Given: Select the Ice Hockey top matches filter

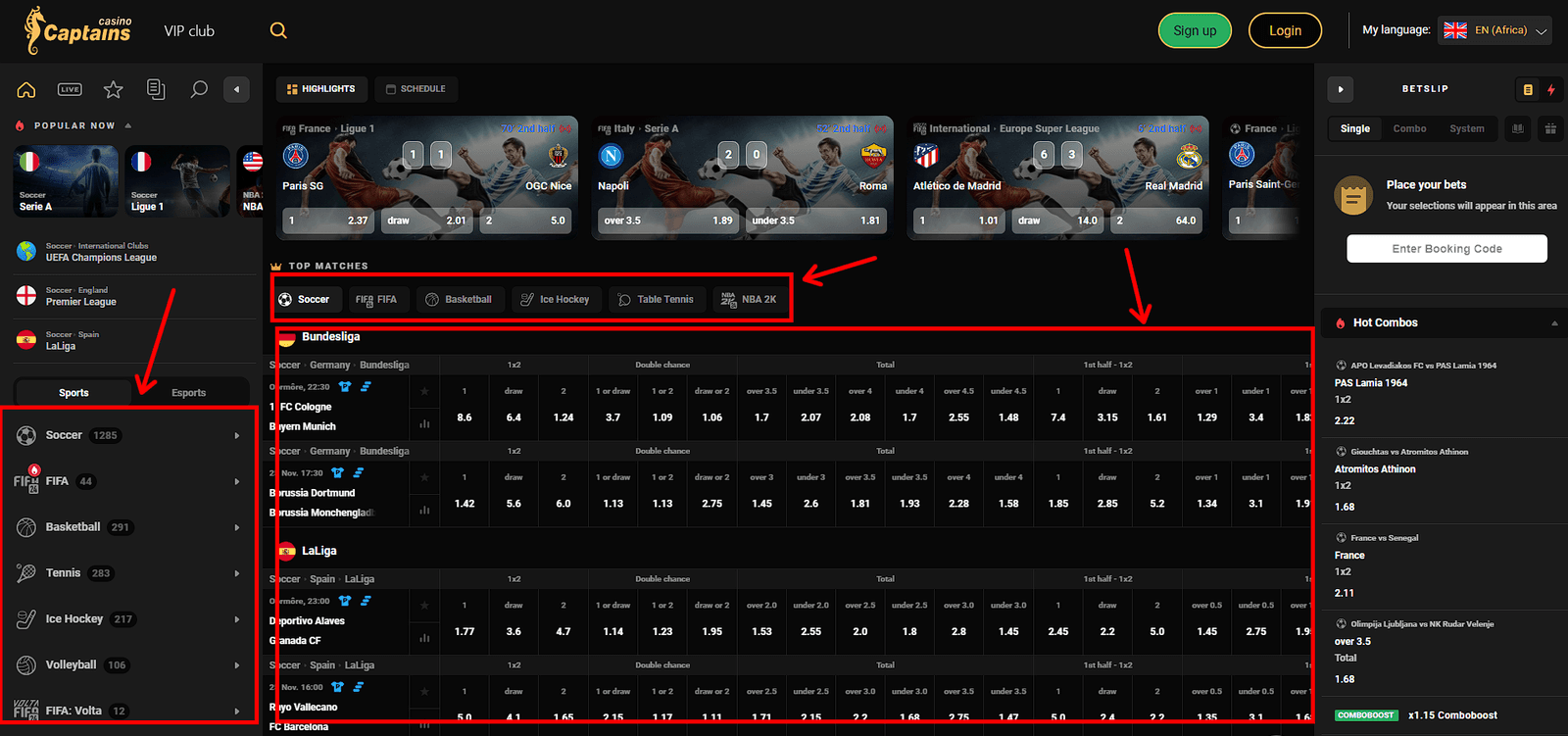Looking at the screenshot, I should [x=555, y=299].
